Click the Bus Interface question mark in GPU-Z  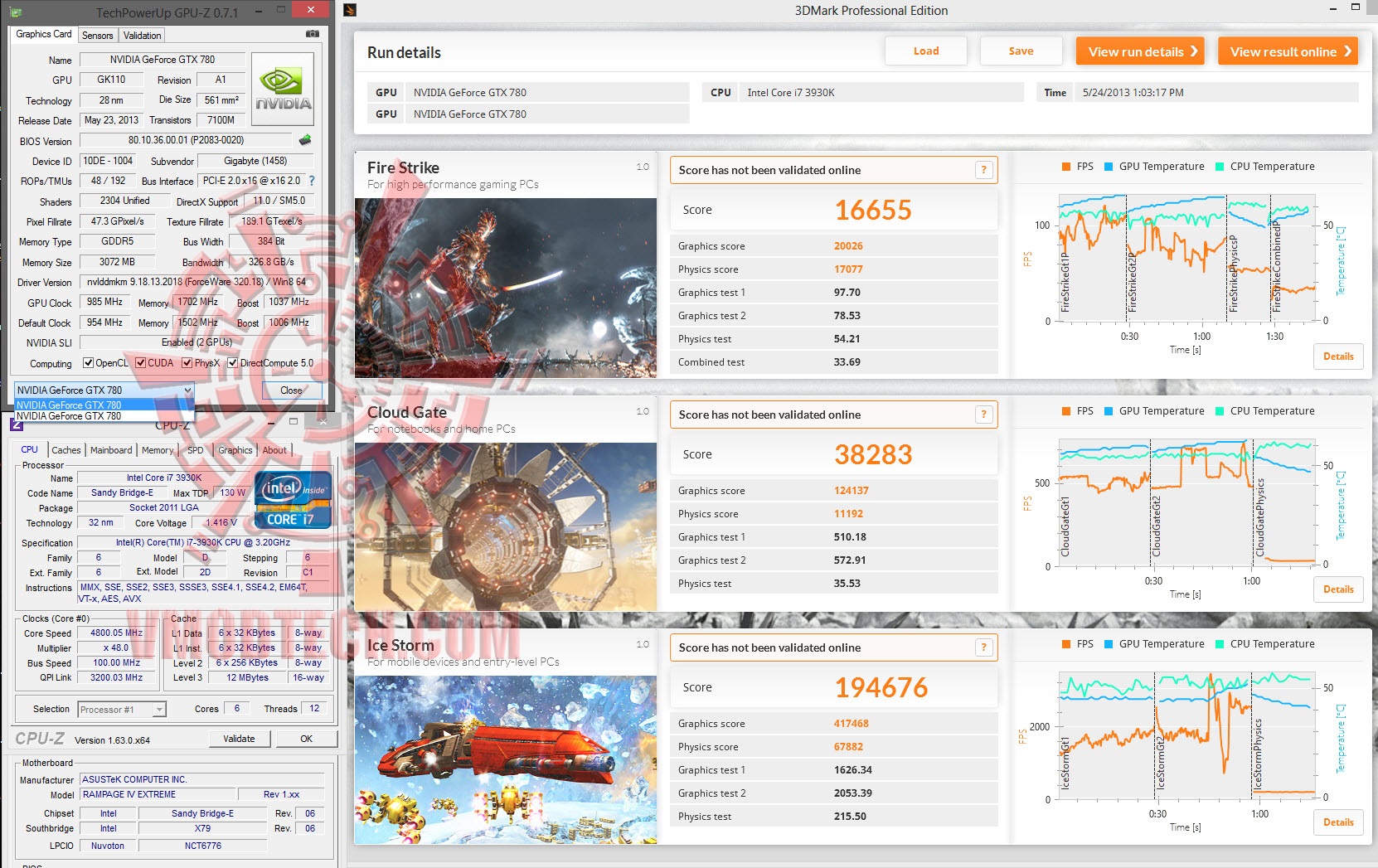coord(312,181)
